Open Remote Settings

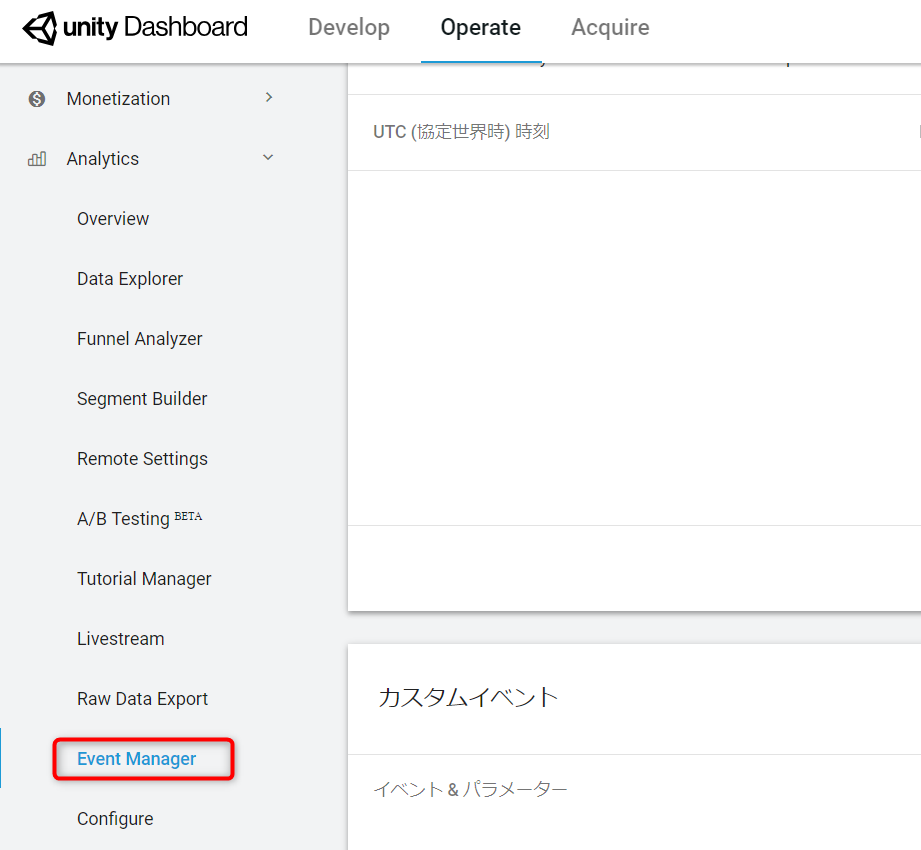coord(142,458)
